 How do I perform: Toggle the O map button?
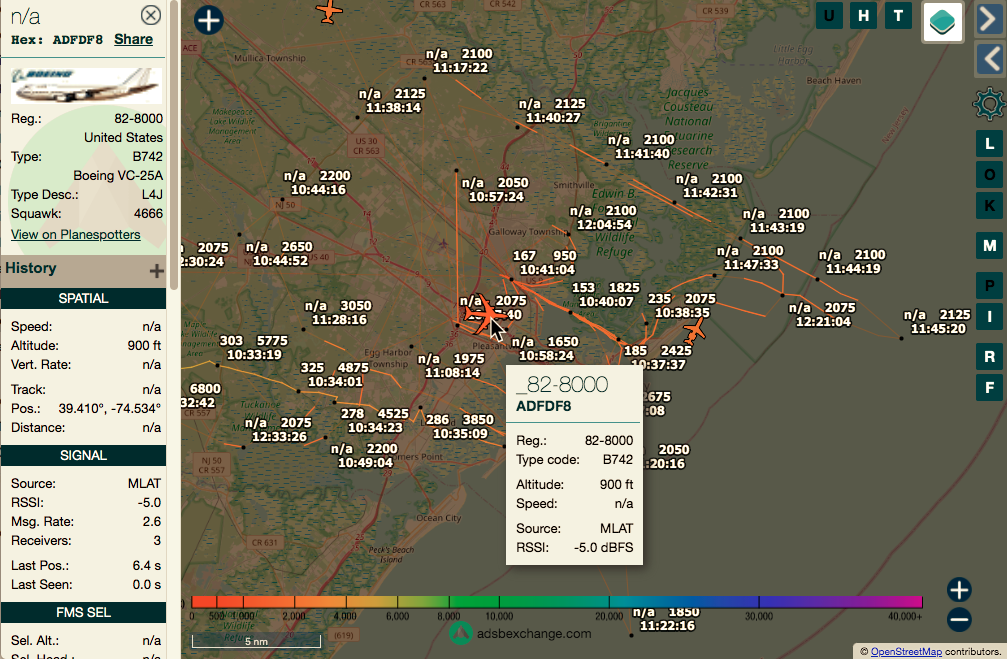pos(989,175)
